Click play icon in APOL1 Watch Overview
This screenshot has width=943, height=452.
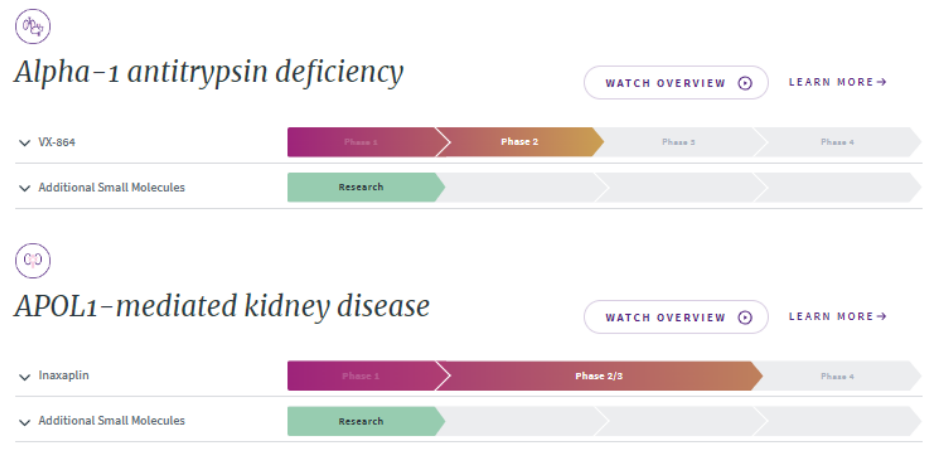745,318
